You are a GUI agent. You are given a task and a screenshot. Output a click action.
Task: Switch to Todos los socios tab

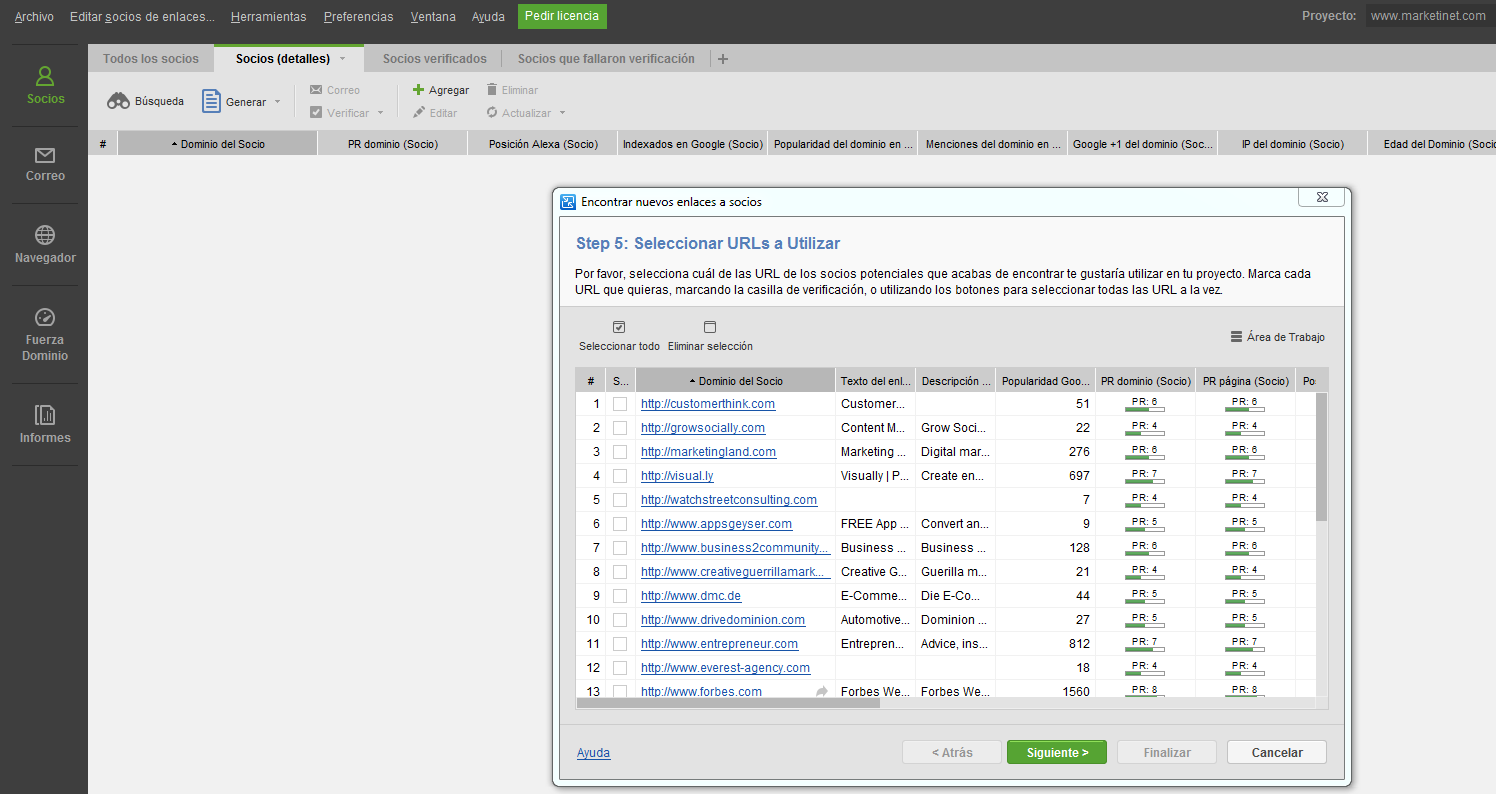tap(151, 59)
